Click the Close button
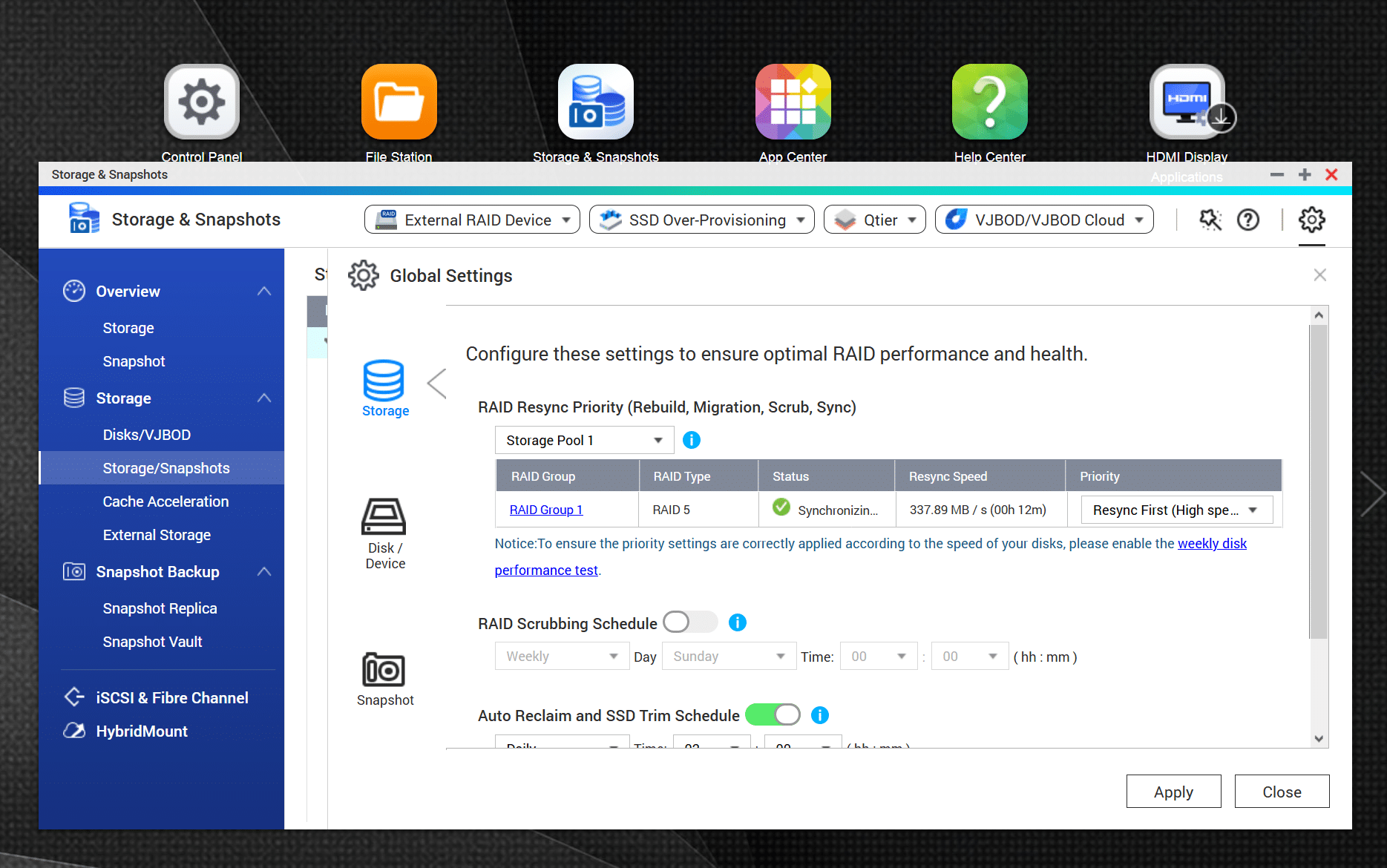Viewport: 1387px width, 868px height. tap(1282, 792)
